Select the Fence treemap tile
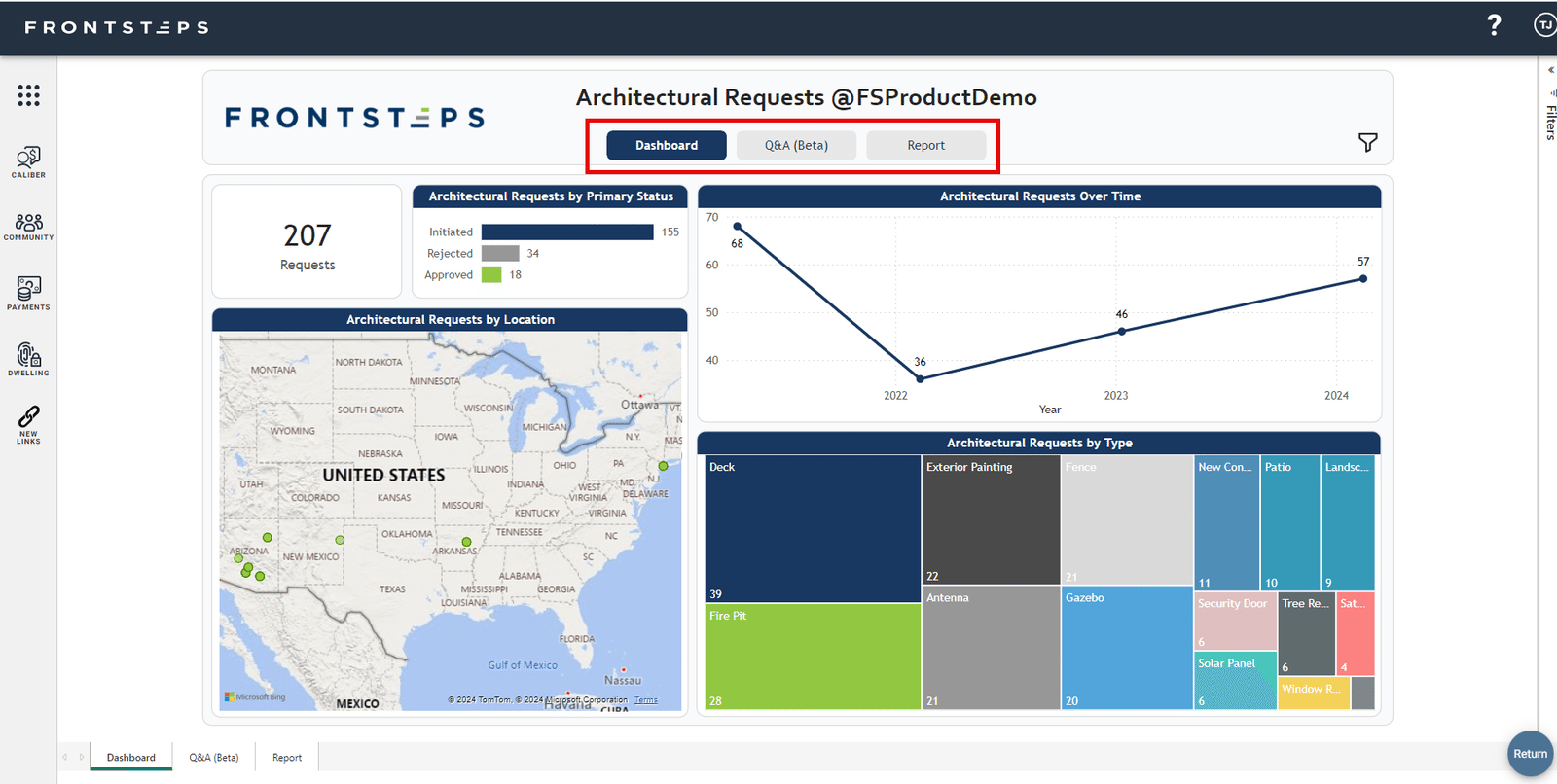Screen dimensions: 1557x784 [1127, 520]
